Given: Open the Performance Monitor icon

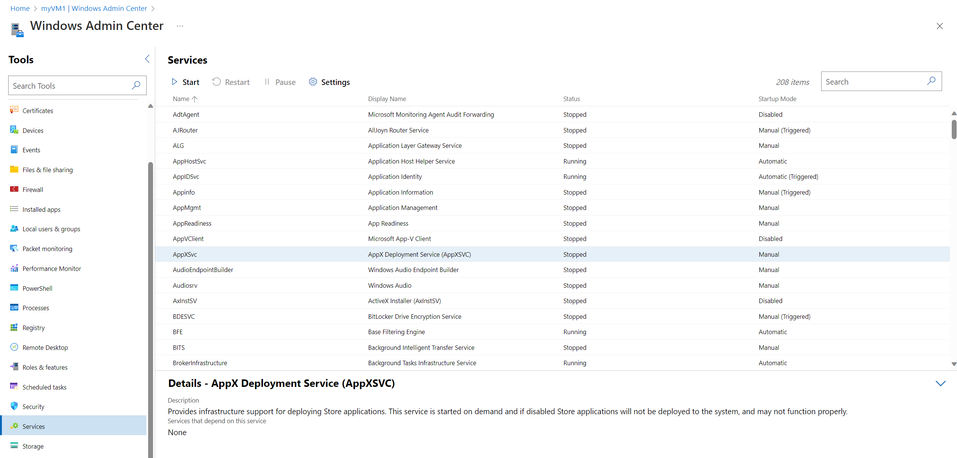Looking at the screenshot, I should pyautogui.click(x=14, y=268).
